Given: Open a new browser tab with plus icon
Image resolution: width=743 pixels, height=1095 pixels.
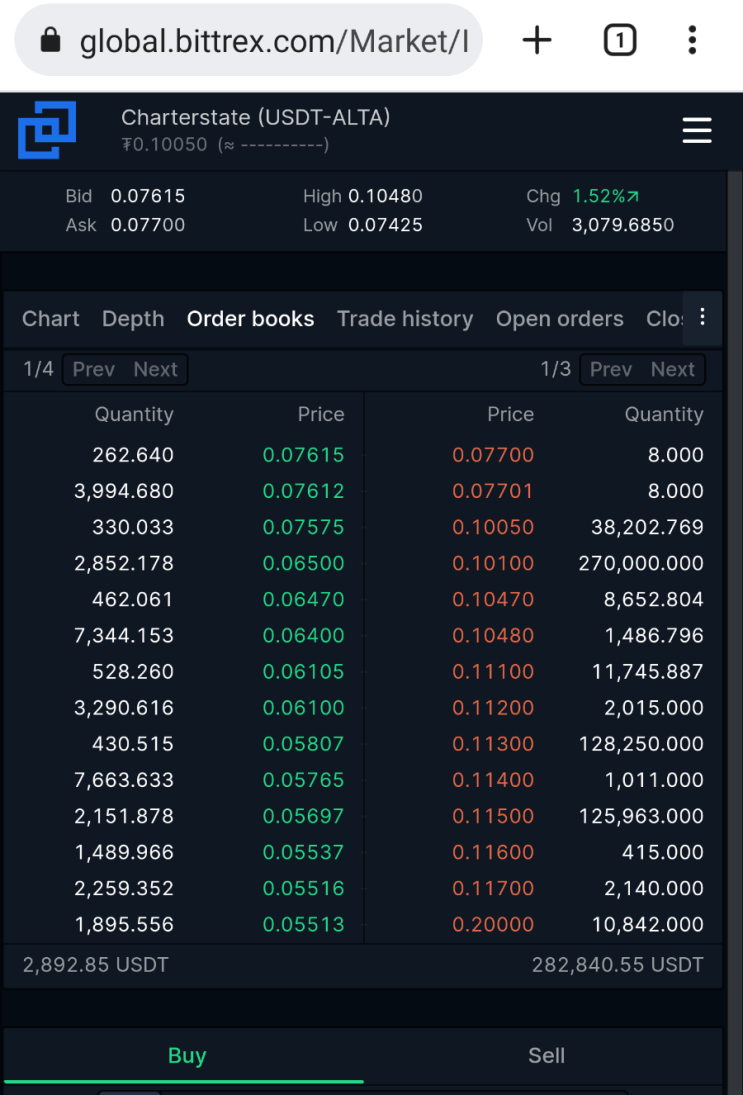Looking at the screenshot, I should pos(537,41).
